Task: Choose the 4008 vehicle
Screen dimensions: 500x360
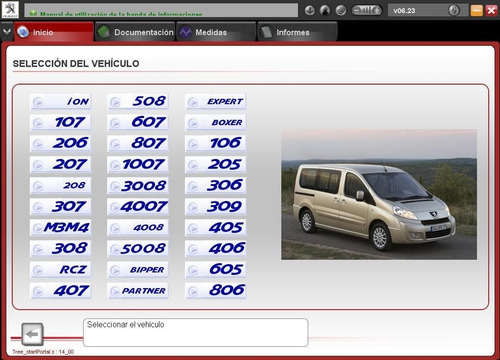Action: pyautogui.click(x=138, y=228)
